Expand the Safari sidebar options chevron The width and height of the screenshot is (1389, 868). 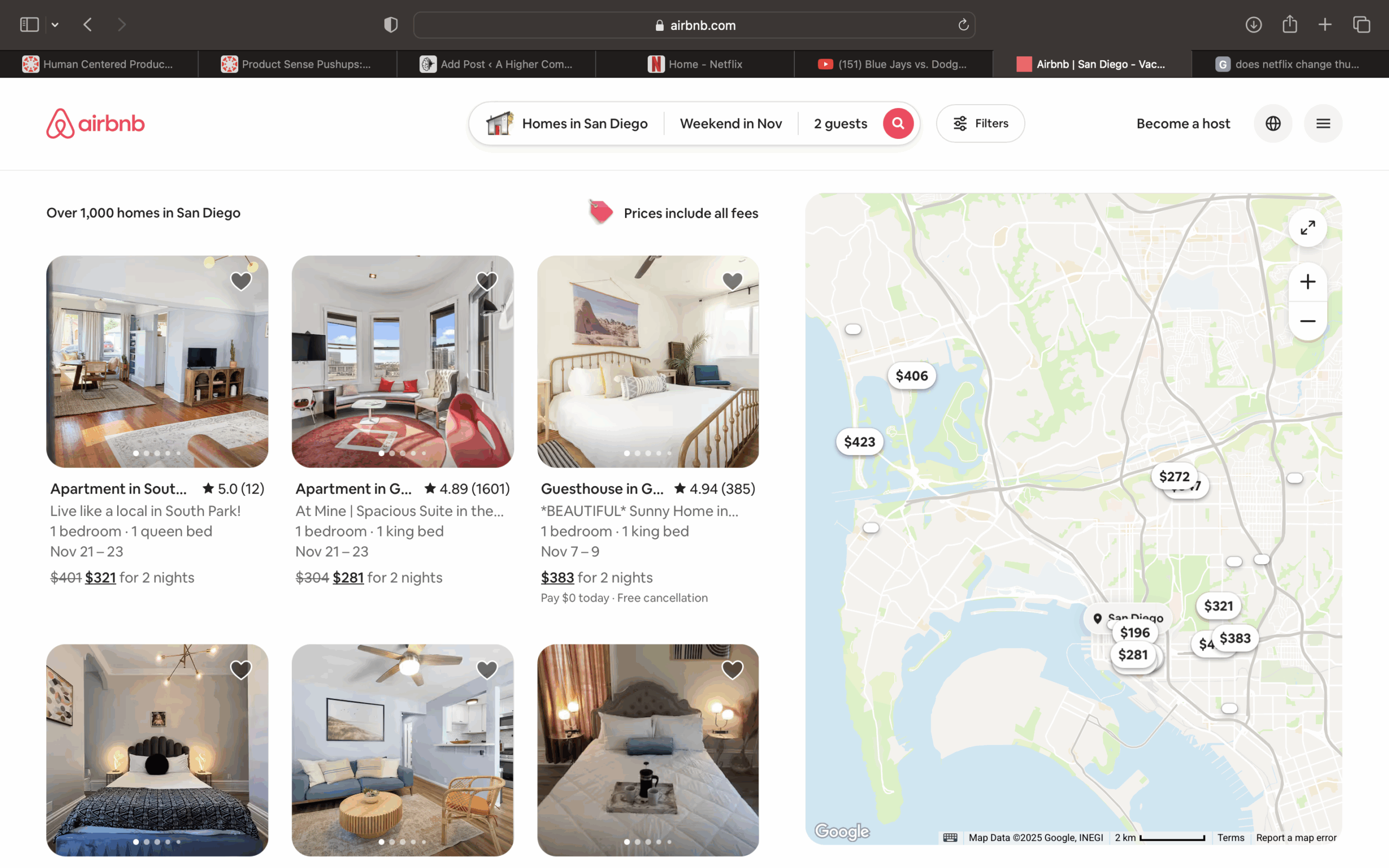point(55,25)
